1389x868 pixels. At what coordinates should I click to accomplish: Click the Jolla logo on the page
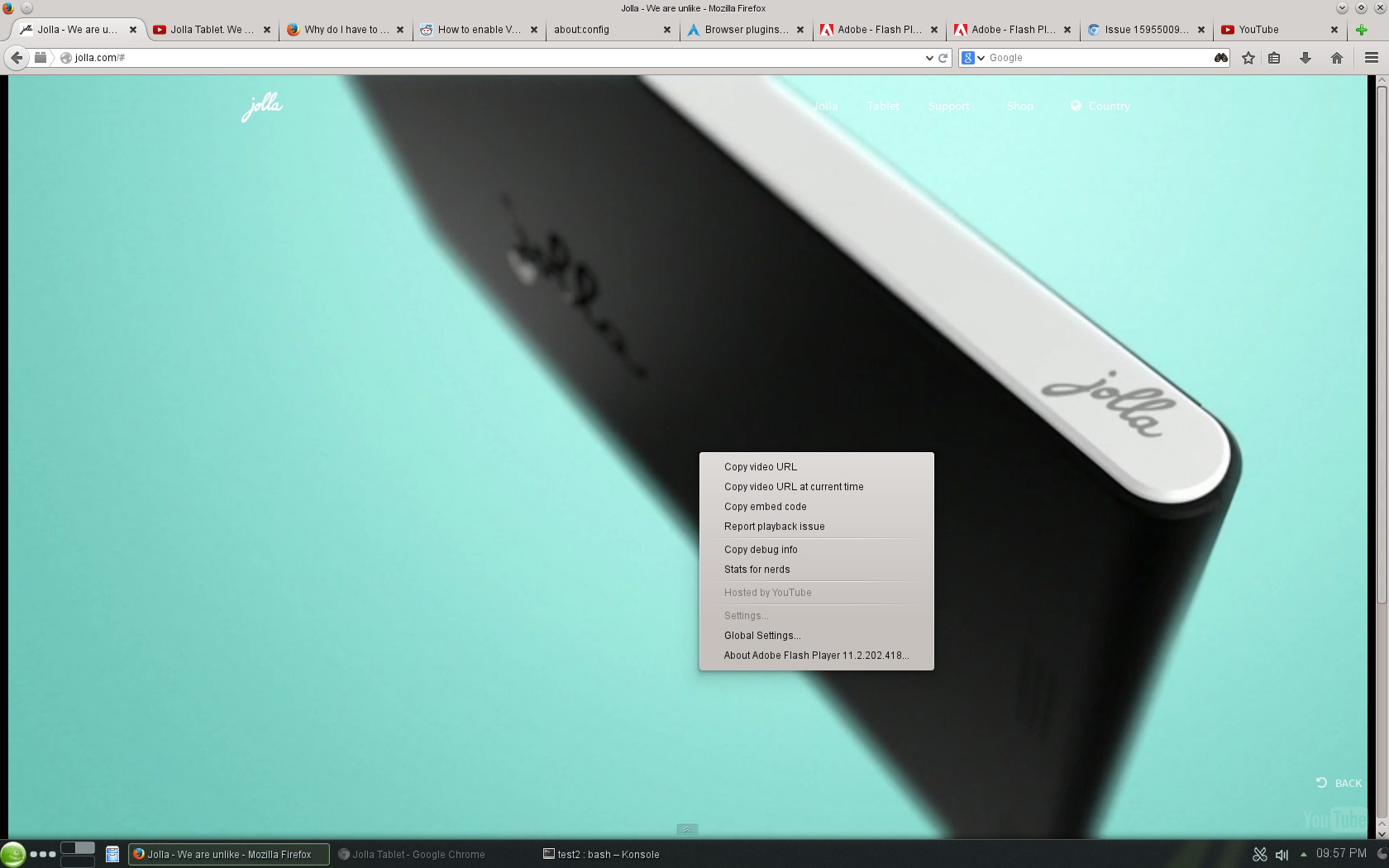pos(262,107)
